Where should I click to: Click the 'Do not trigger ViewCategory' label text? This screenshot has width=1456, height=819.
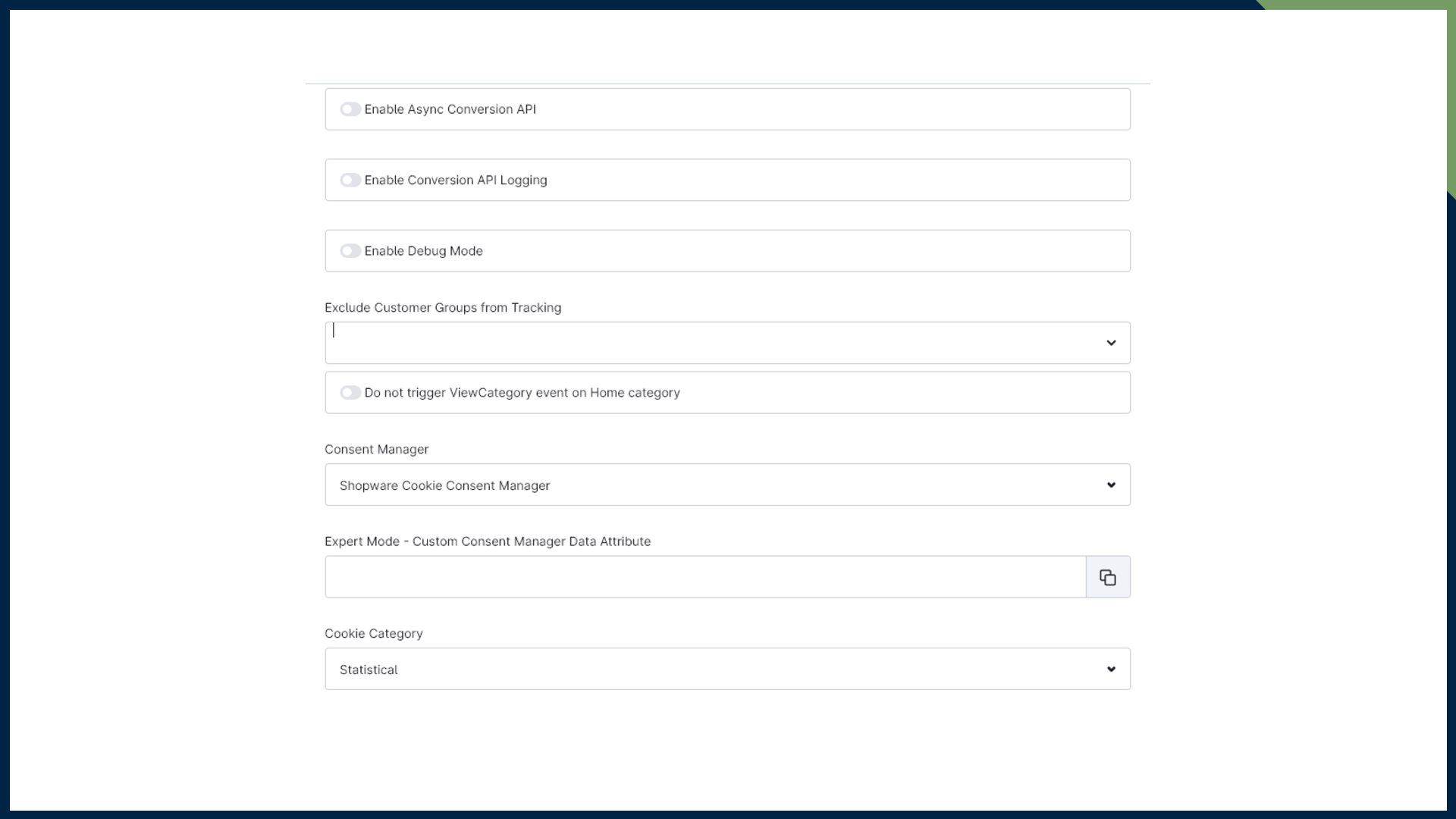(x=522, y=393)
